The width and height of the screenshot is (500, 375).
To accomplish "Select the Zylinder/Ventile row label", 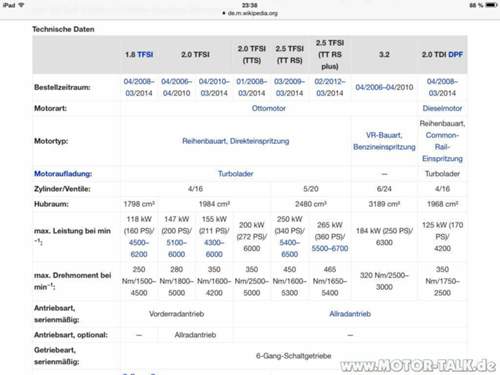I will [62, 189].
